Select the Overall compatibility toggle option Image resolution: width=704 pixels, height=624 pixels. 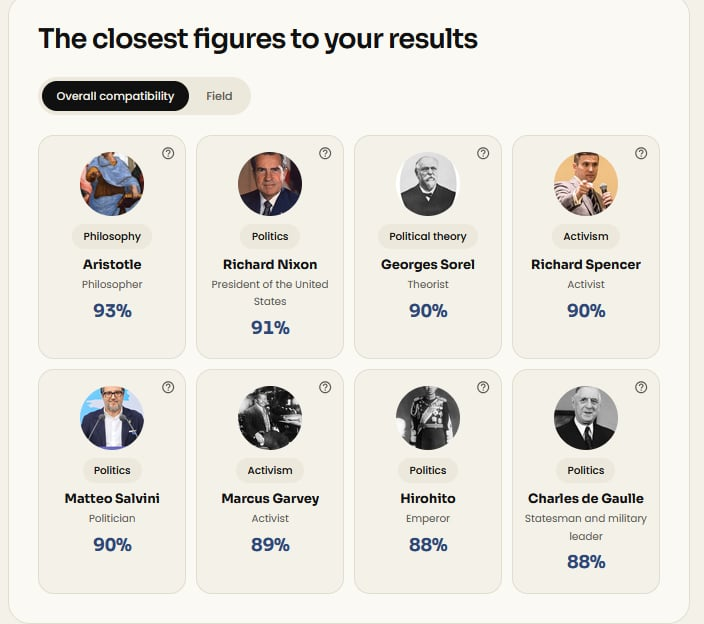(115, 96)
